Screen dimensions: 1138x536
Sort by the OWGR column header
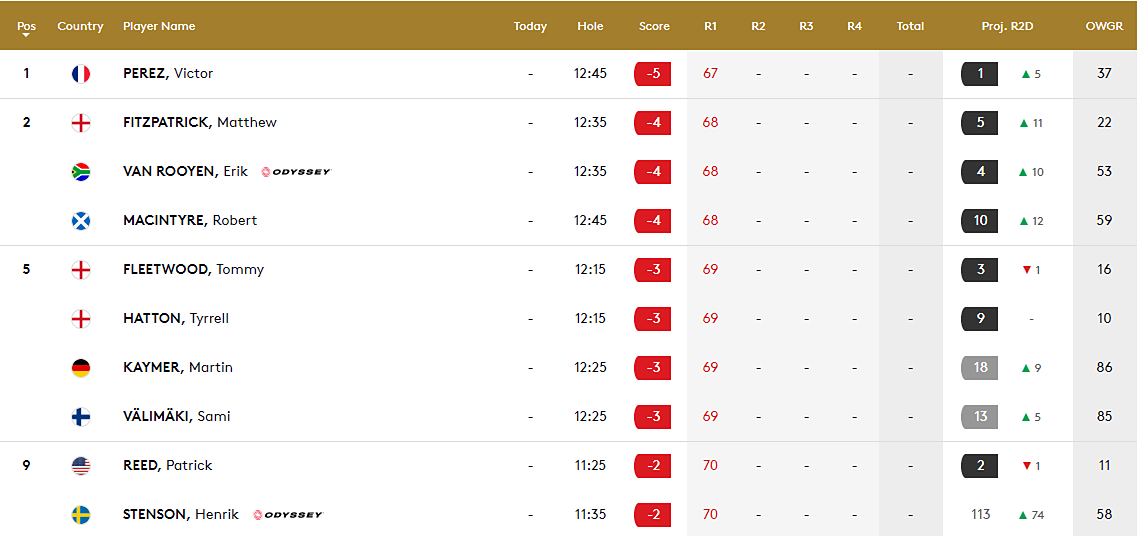point(1104,26)
